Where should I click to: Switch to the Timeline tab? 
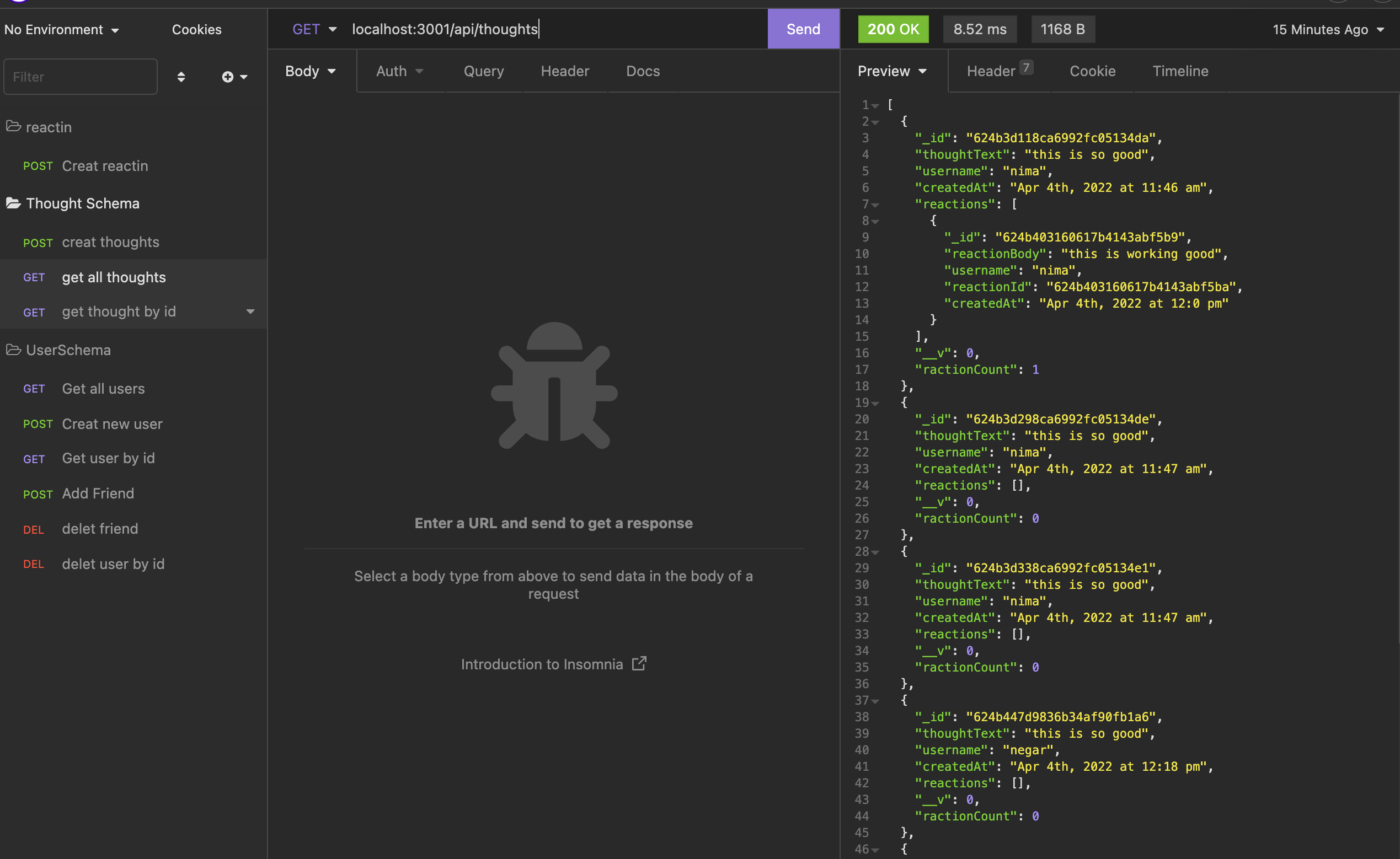click(1180, 71)
